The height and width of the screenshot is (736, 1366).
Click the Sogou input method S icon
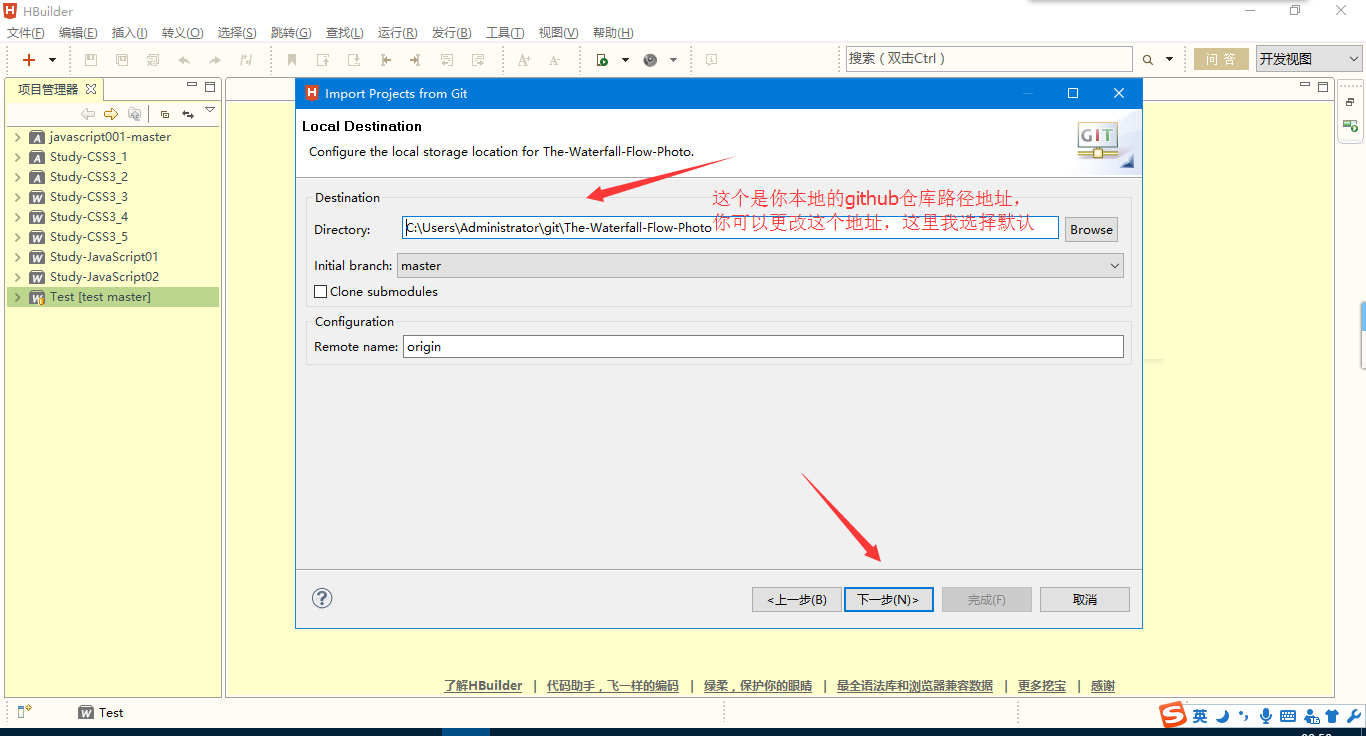(x=1172, y=715)
